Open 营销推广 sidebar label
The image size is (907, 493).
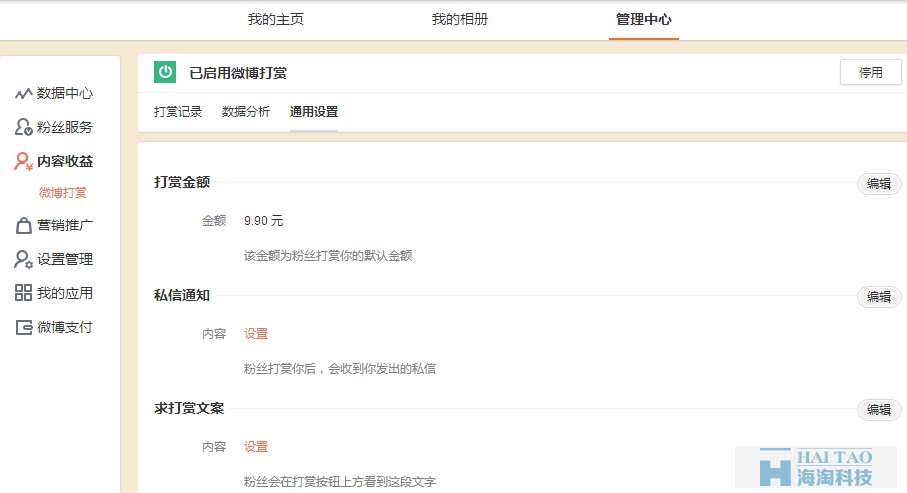[65, 225]
